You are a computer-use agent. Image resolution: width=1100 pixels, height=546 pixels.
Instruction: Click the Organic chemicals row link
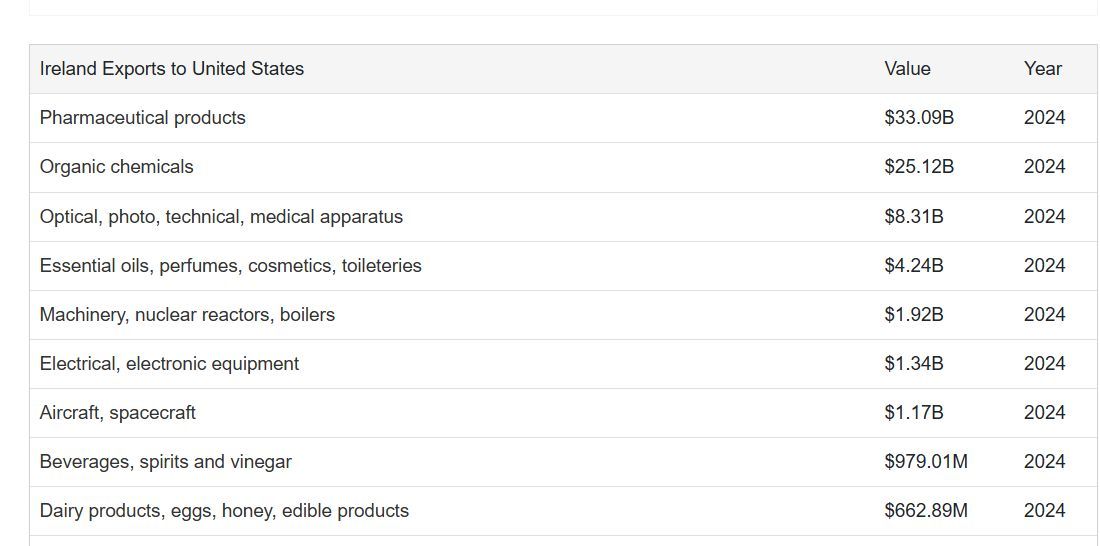coord(116,167)
